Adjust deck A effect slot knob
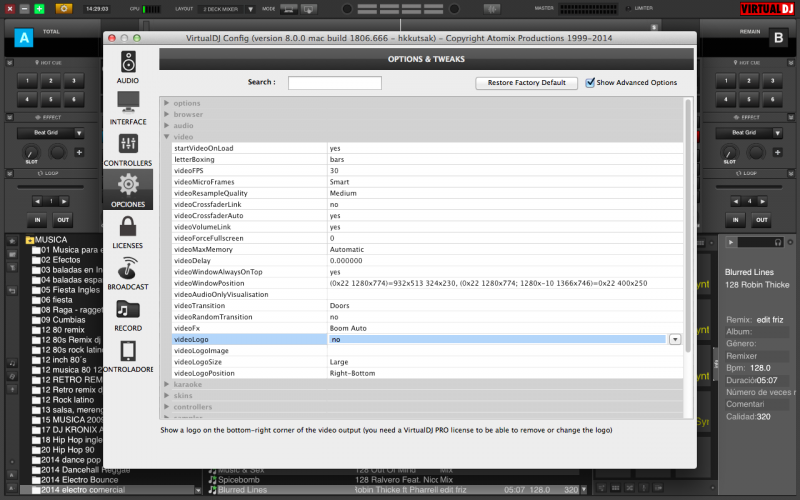The height and width of the screenshot is (500, 800). tap(31, 152)
